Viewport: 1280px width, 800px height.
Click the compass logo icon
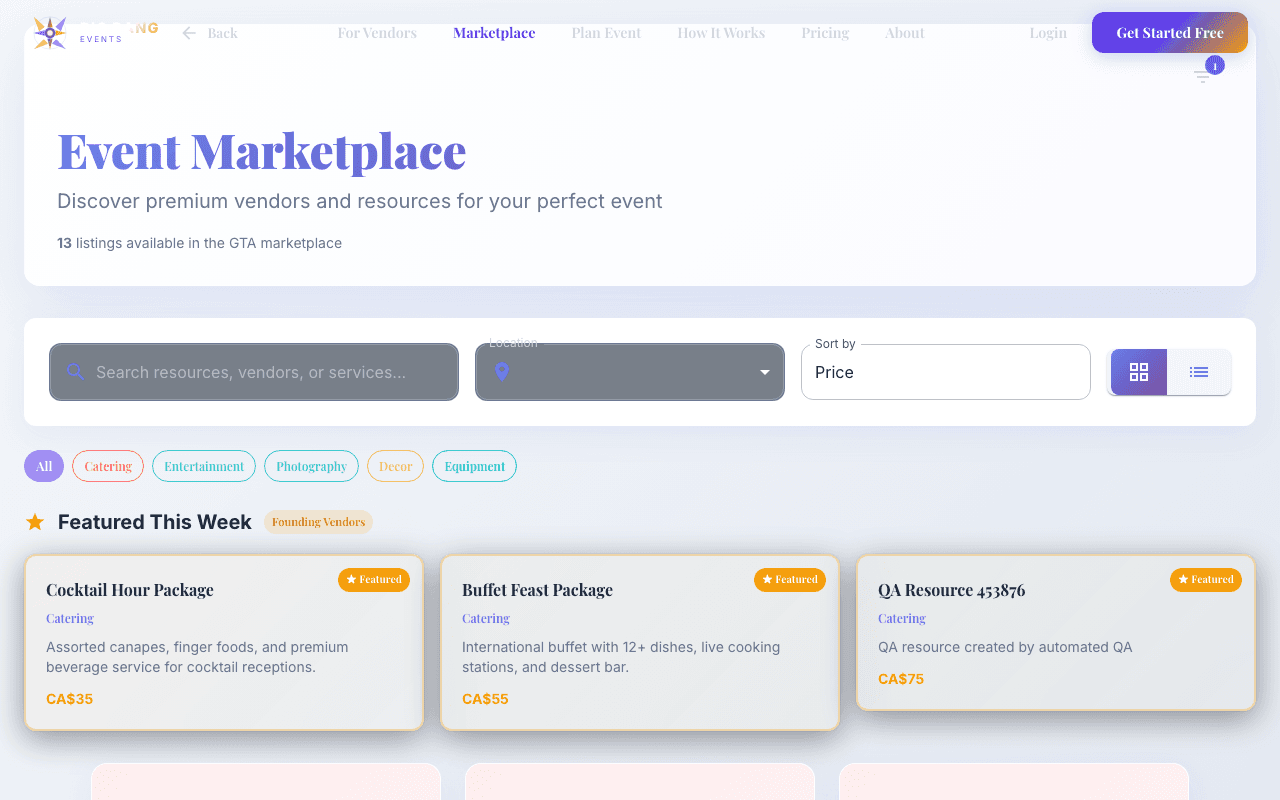(48, 33)
